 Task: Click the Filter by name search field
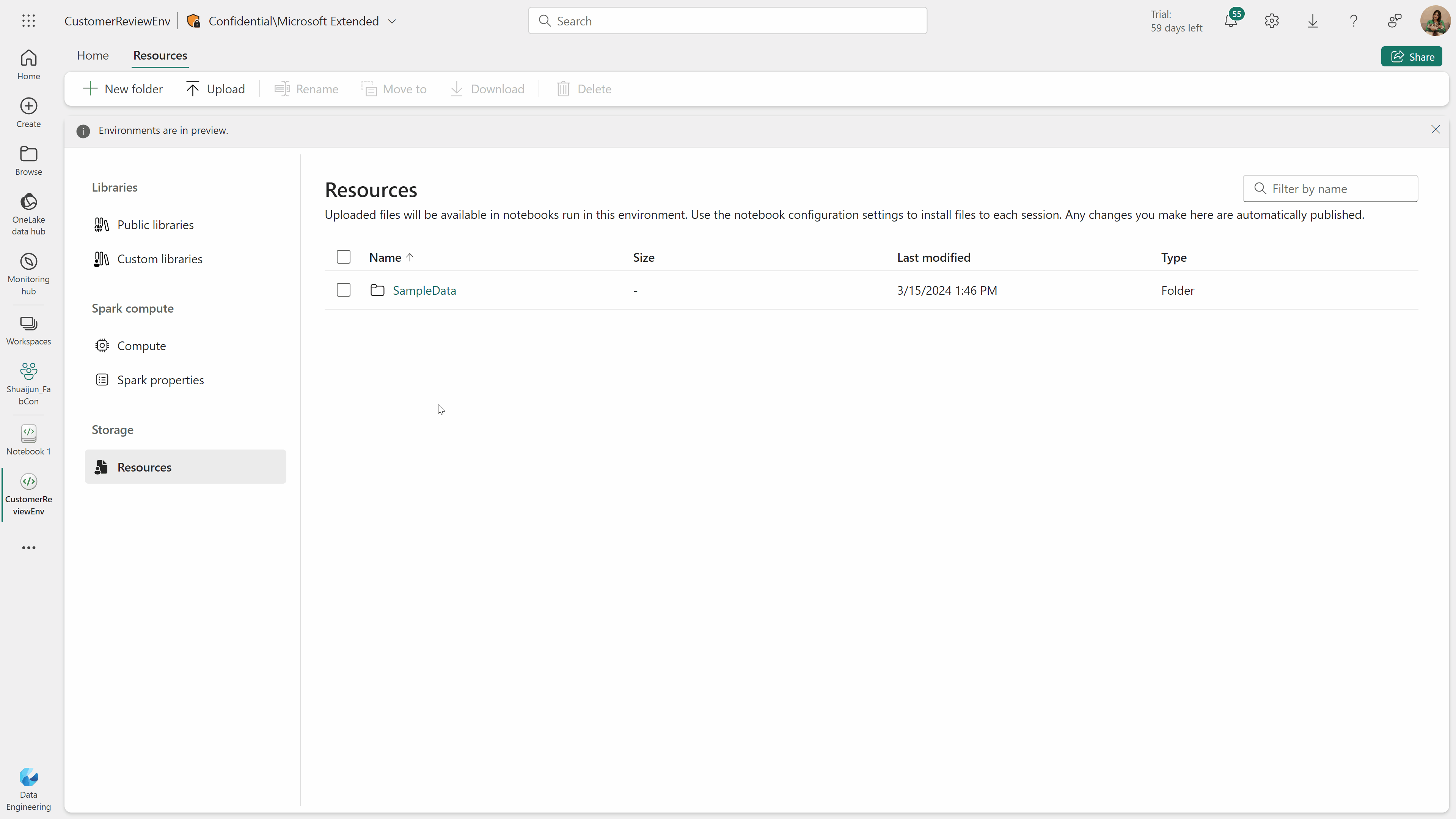coord(1330,189)
